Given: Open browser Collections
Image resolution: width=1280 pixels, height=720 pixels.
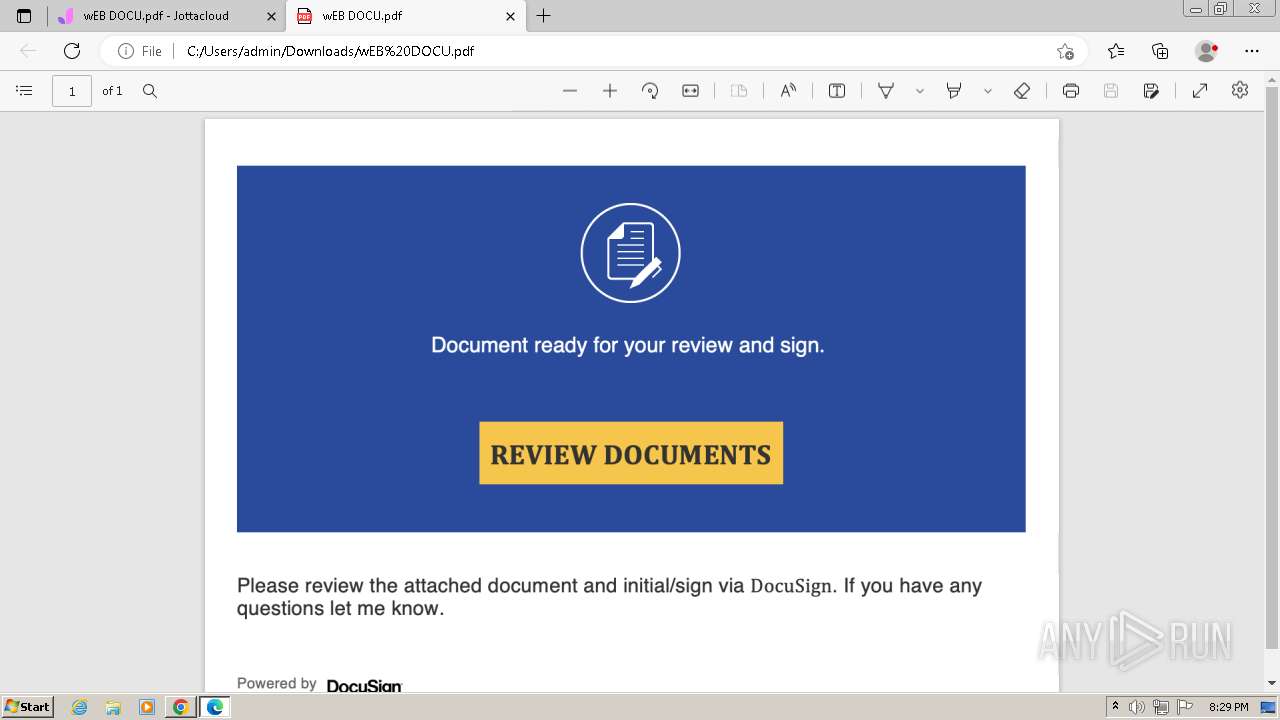Looking at the screenshot, I should [x=1160, y=51].
